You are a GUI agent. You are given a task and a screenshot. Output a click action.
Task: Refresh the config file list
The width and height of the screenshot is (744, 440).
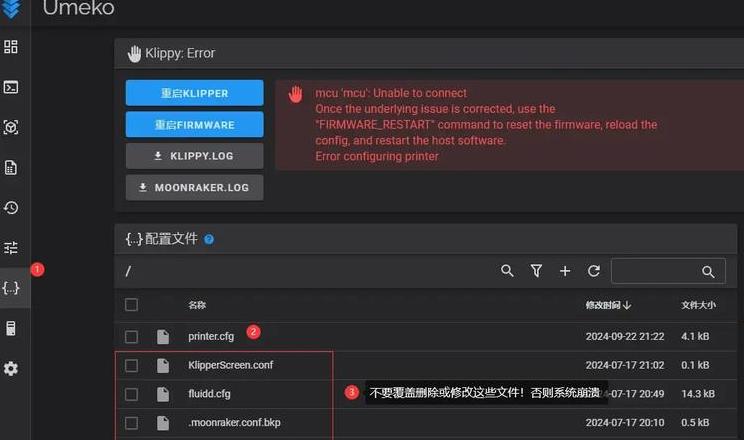(594, 271)
